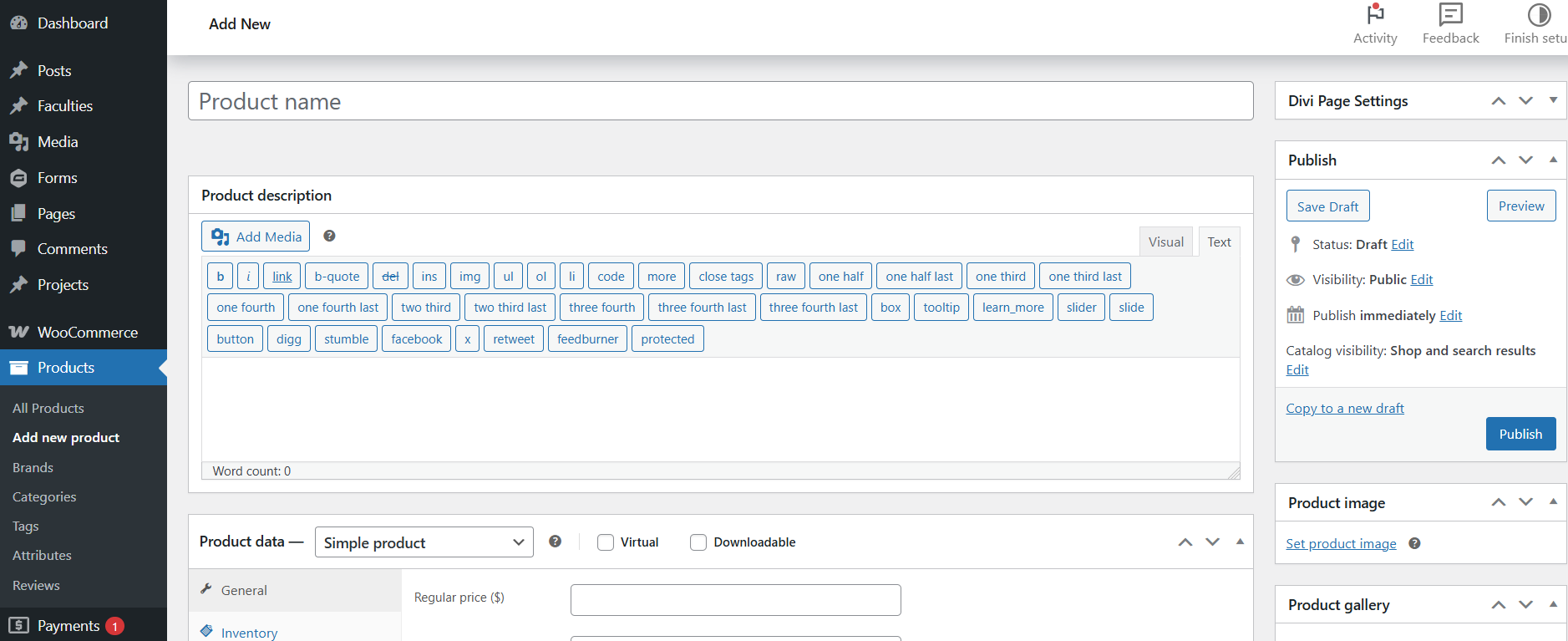
Task: Click in the Product name field
Action: pyautogui.click(x=720, y=101)
